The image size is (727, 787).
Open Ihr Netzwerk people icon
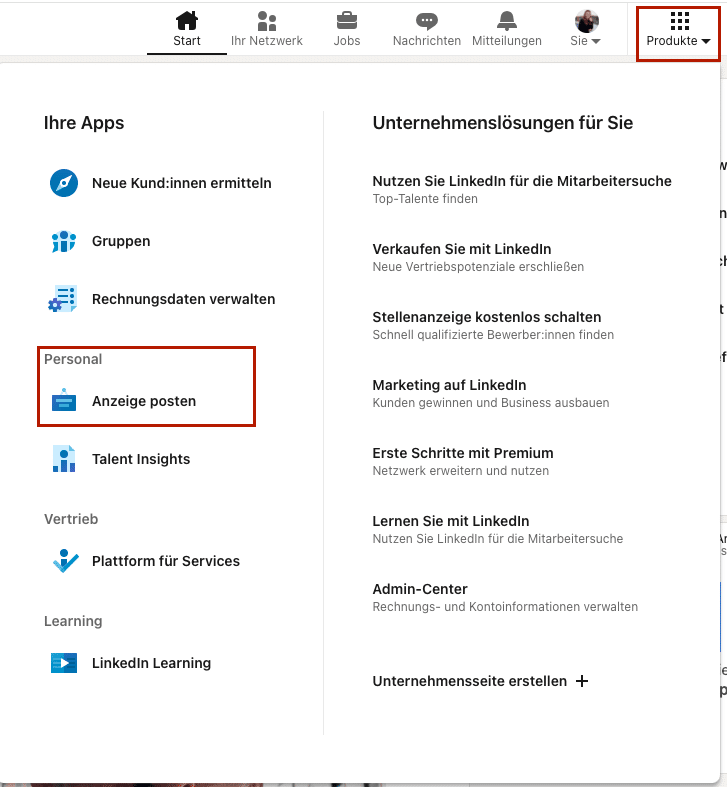pyautogui.click(x=267, y=21)
